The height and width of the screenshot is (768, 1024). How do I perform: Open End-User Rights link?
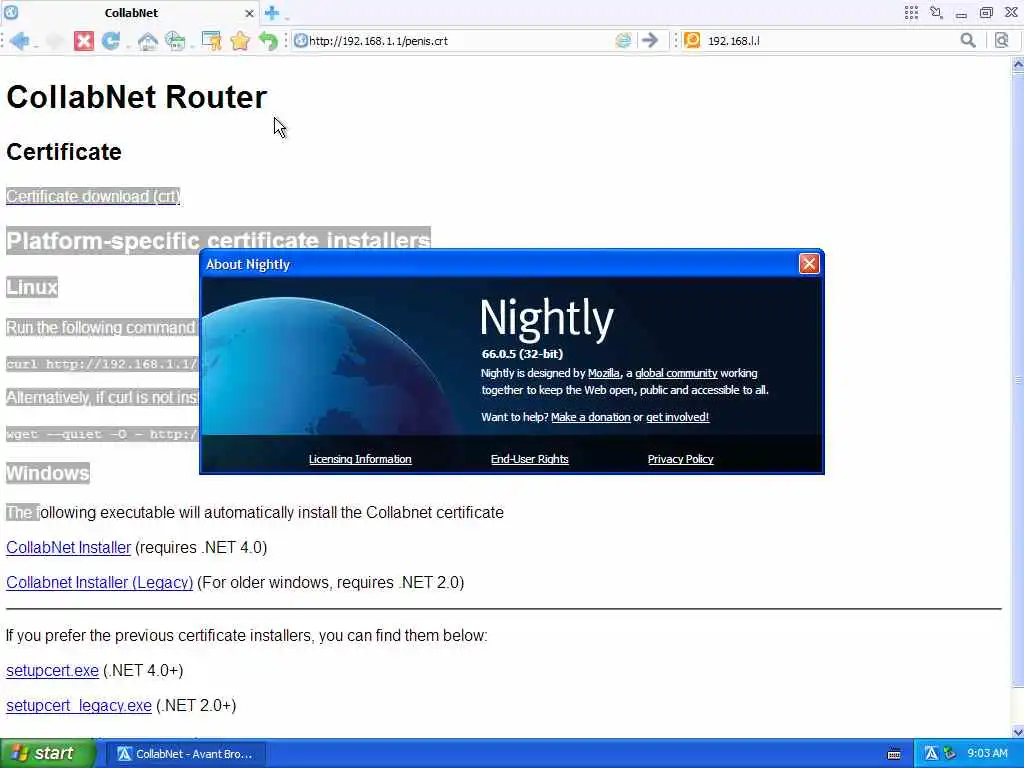point(530,459)
